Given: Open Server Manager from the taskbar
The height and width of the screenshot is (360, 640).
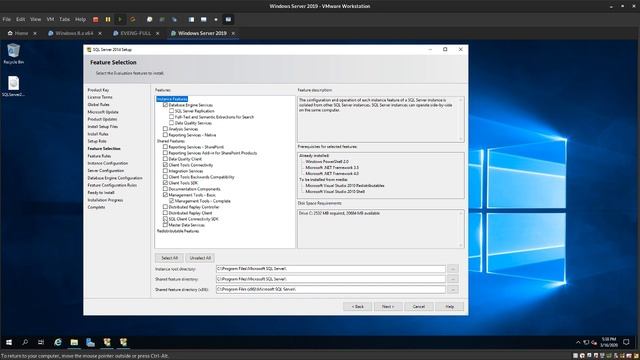Looking at the screenshot, I should tap(90, 342).
